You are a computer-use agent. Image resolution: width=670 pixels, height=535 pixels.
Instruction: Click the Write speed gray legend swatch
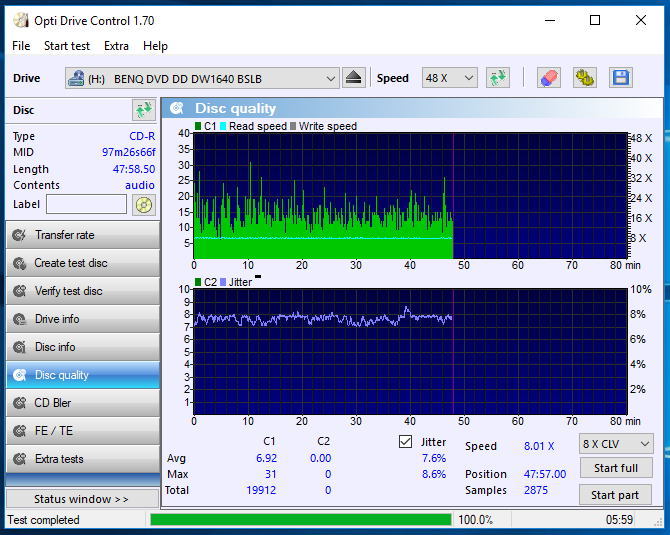click(x=293, y=126)
